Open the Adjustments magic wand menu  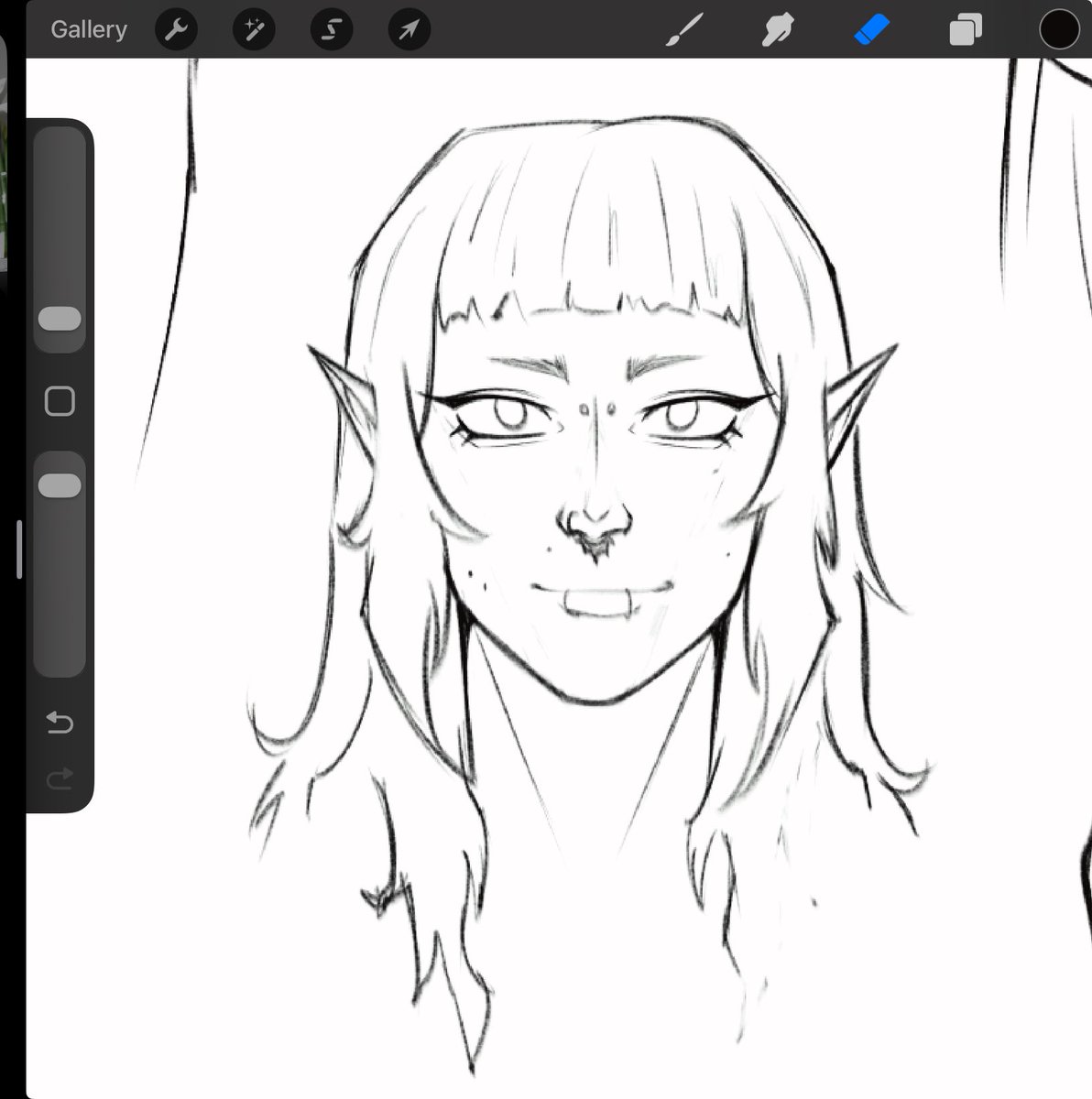coord(254,29)
